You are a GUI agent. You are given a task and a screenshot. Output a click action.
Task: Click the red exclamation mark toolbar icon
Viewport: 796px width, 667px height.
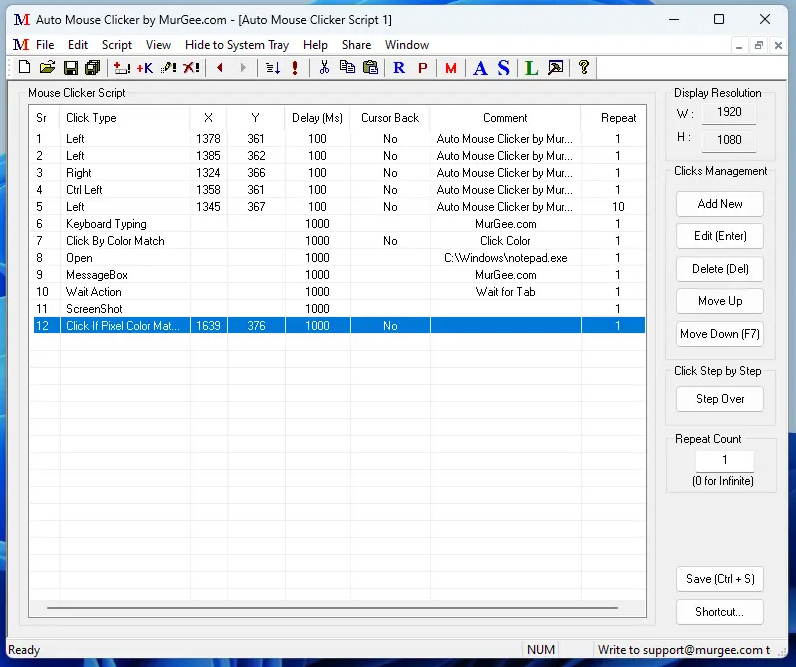[295, 68]
